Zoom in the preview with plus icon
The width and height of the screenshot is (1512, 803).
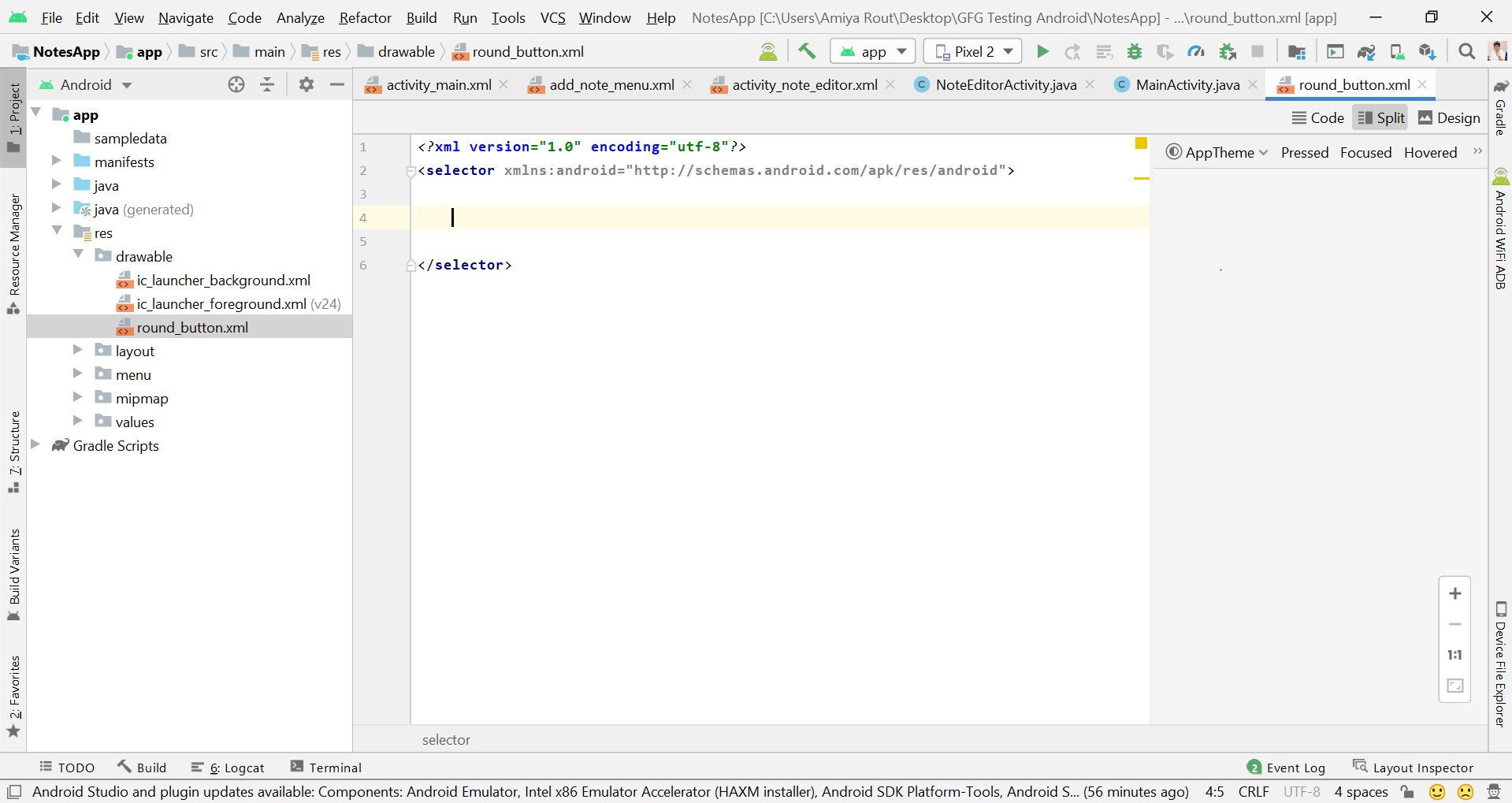(x=1454, y=594)
